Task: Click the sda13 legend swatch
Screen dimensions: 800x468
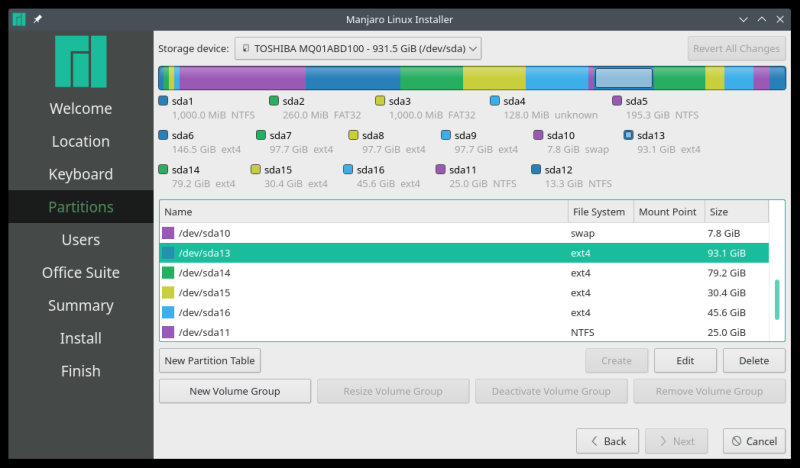Action: pos(629,135)
